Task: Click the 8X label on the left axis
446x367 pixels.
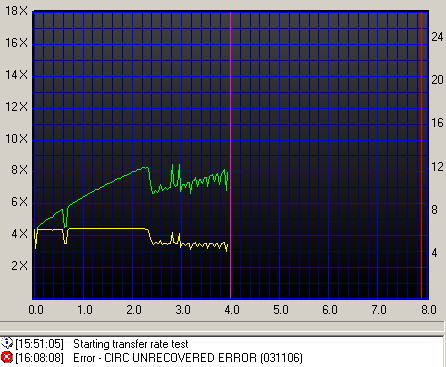Action: [19, 170]
